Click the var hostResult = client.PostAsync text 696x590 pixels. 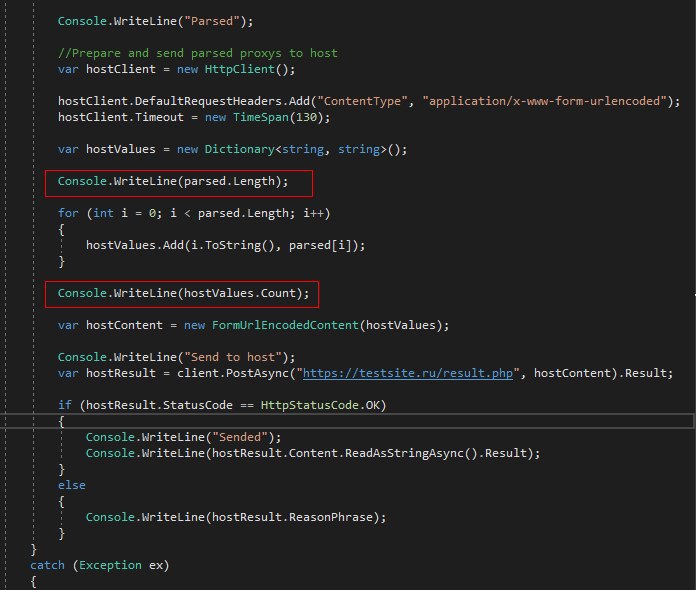[x=173, y=373]
